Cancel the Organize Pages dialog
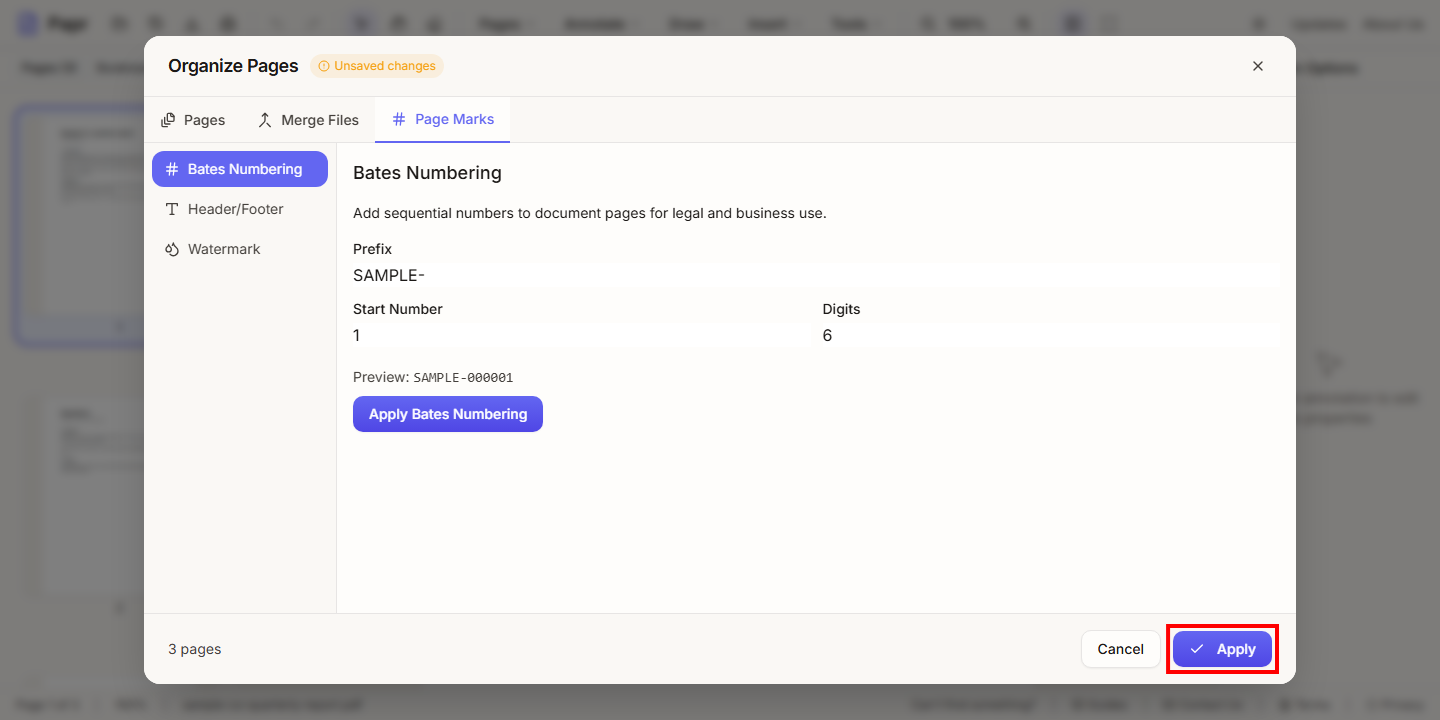This screenshot has height=720, width=1440. [x=1120, y=649]
